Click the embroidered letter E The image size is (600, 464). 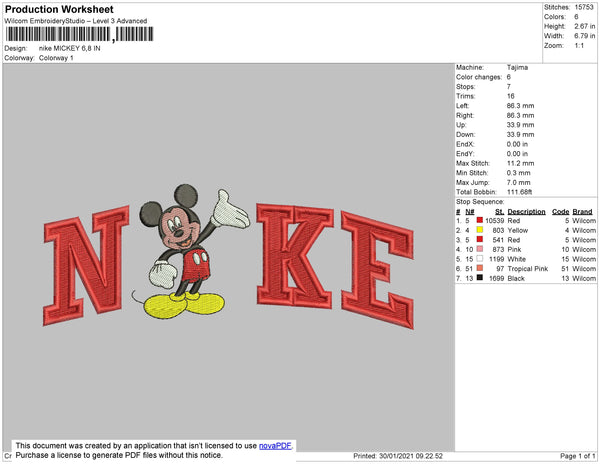(377, 270)
